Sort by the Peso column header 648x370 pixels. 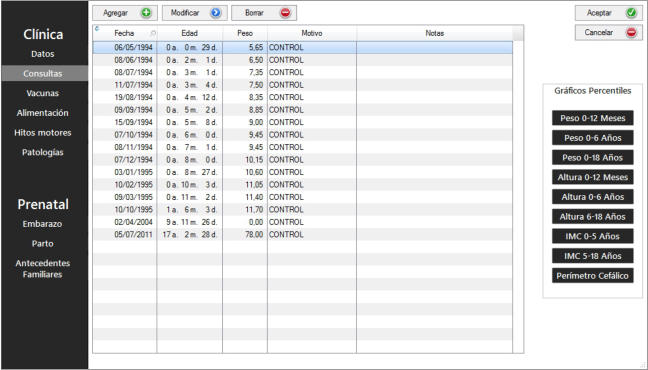(x=245, y=33)
